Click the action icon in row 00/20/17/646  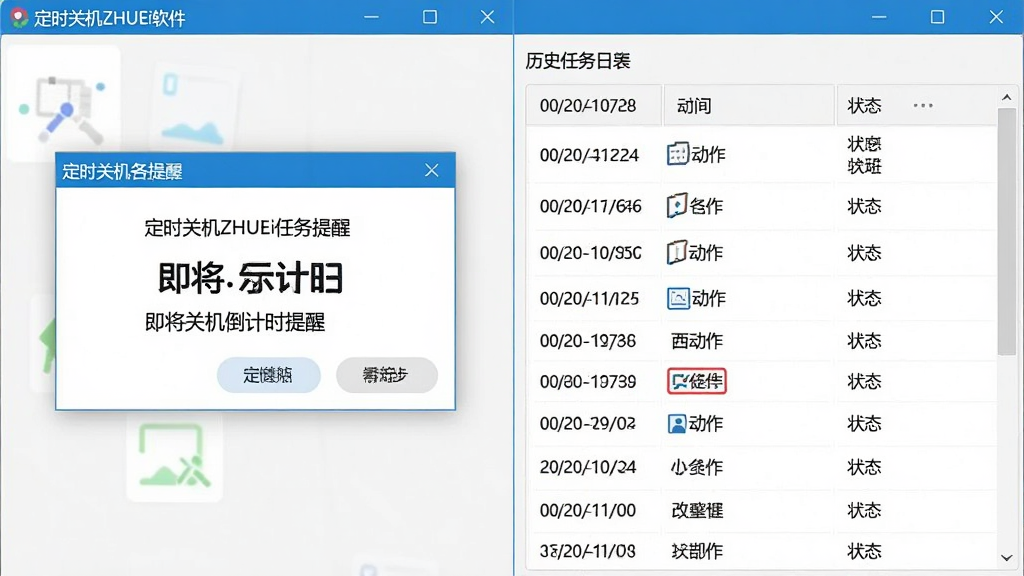click(x=677, y=206)
